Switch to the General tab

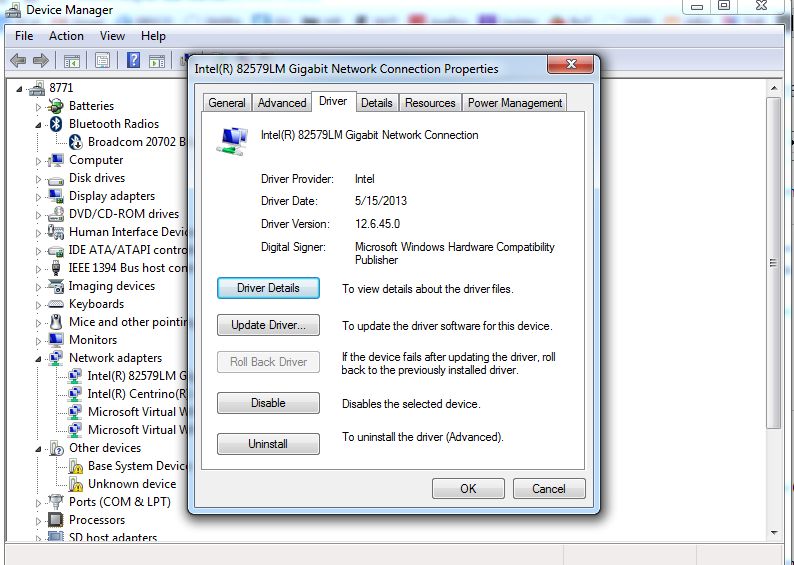(227, 103)
